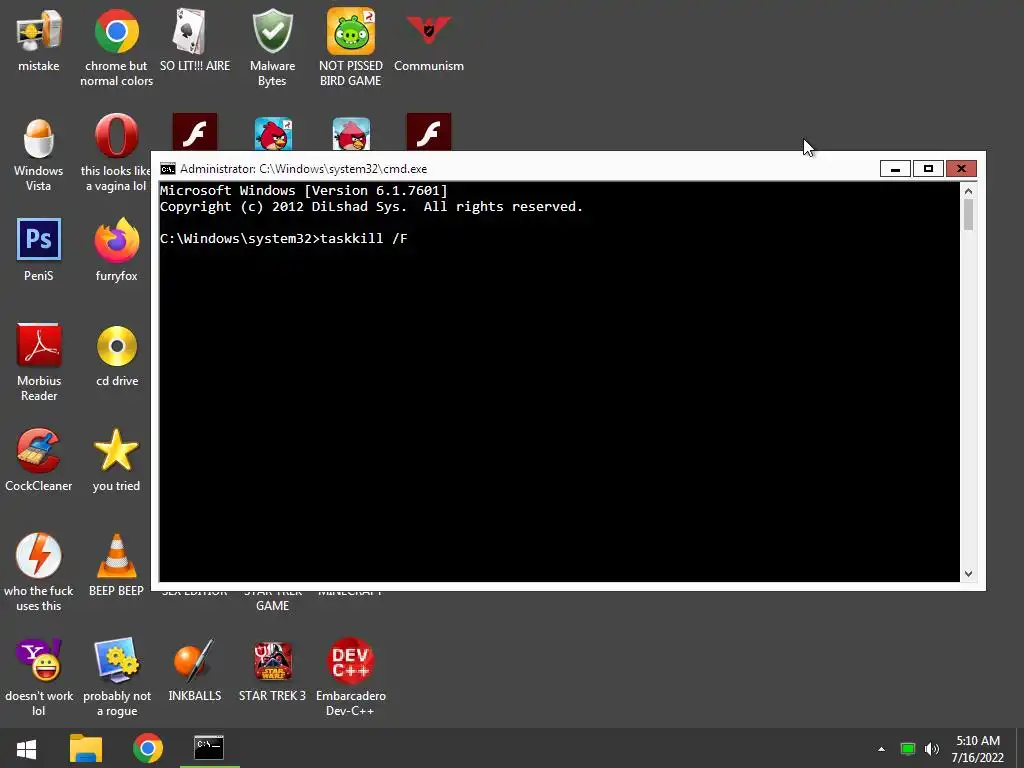This screenshot has width=1024, height=768.
Task: Click the 'Microsoft Windows [Version 6.1.7601]' line
Action: pos(304,191)
